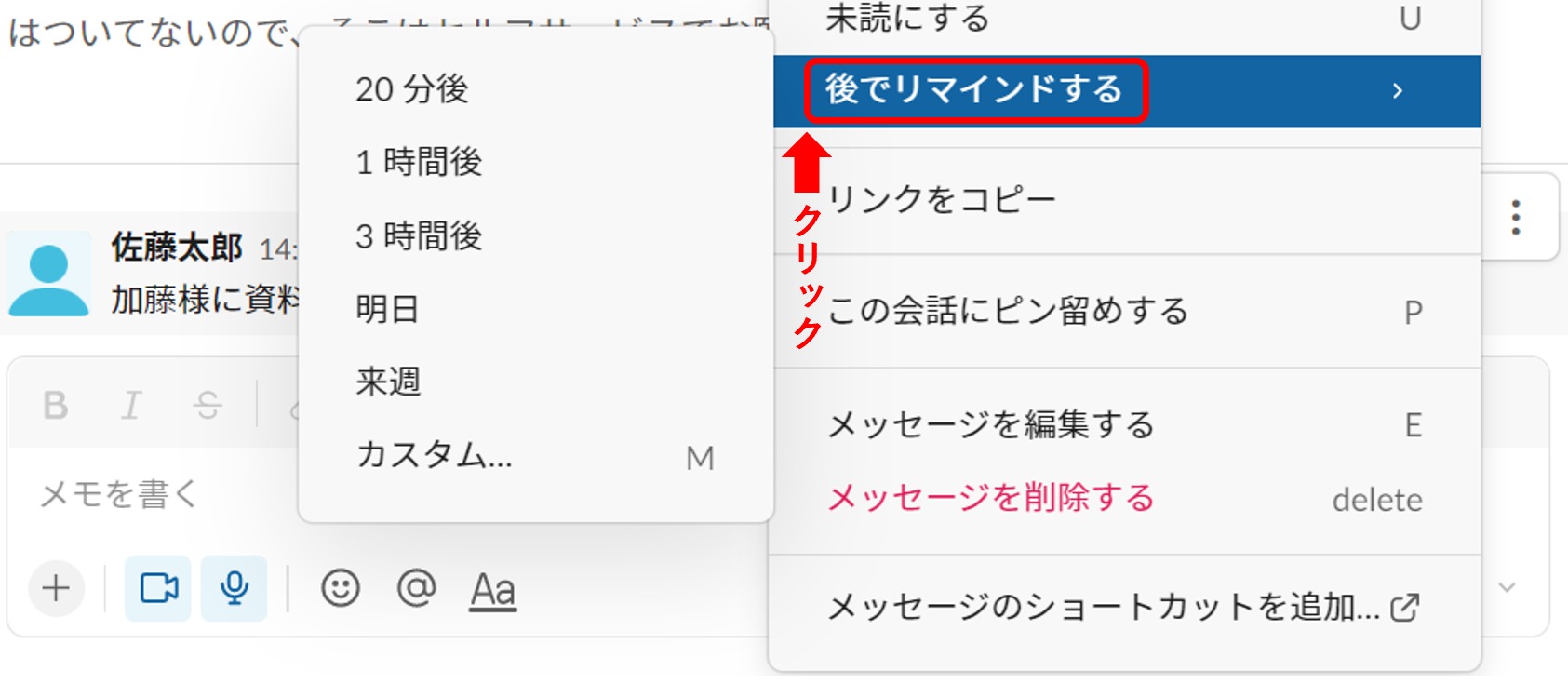Click 佐藤太郎's profile avatar

[48, 275]
